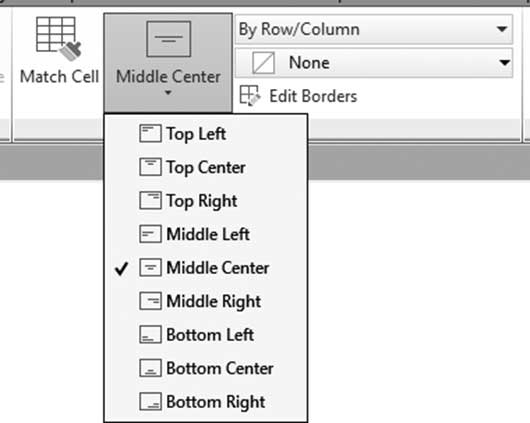The image size is (530, 423).
Task: Click the Middle Center alignment icon in ribbon
Action: click(168, 39)
